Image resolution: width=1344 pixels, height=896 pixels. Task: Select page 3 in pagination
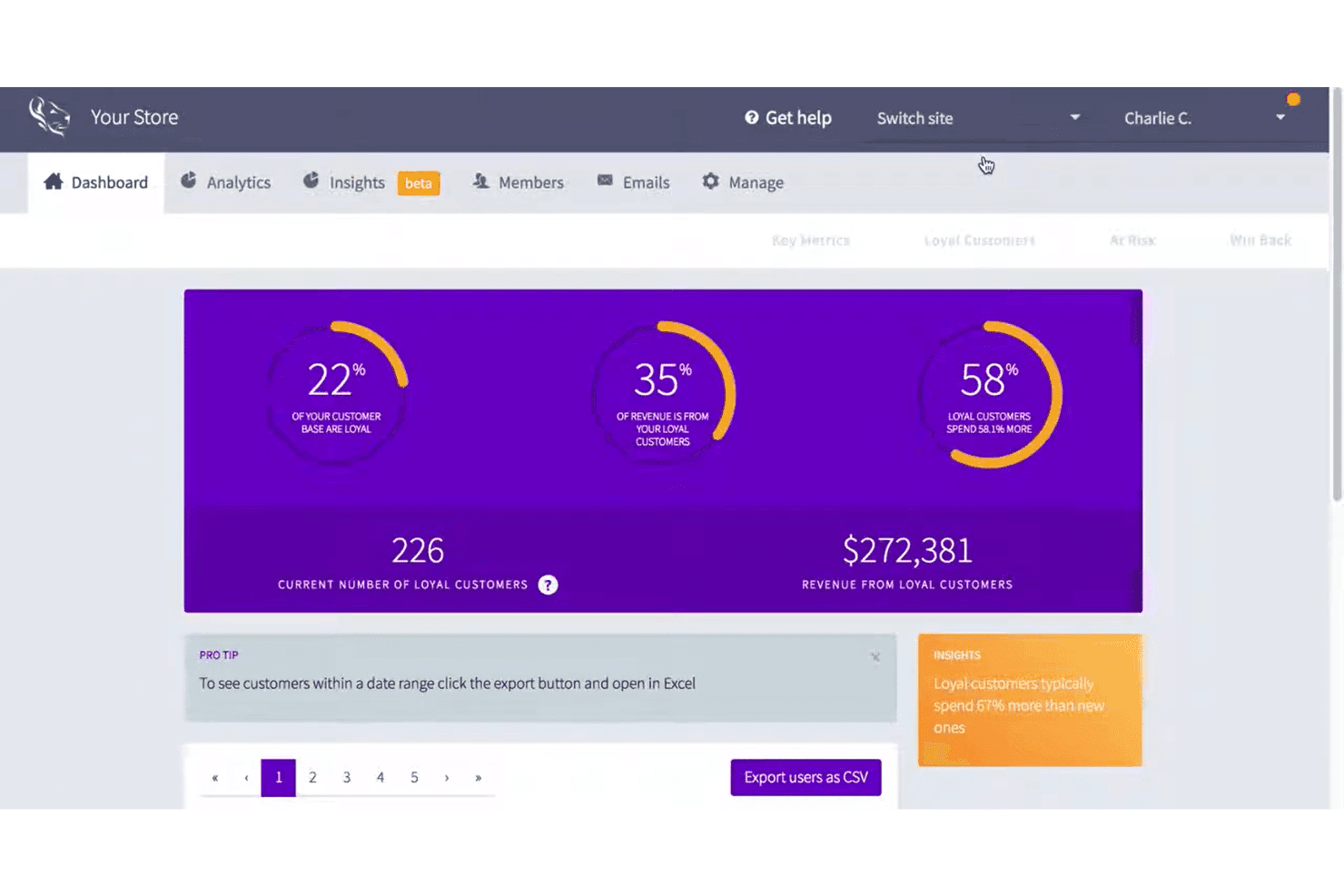point(347,778)
